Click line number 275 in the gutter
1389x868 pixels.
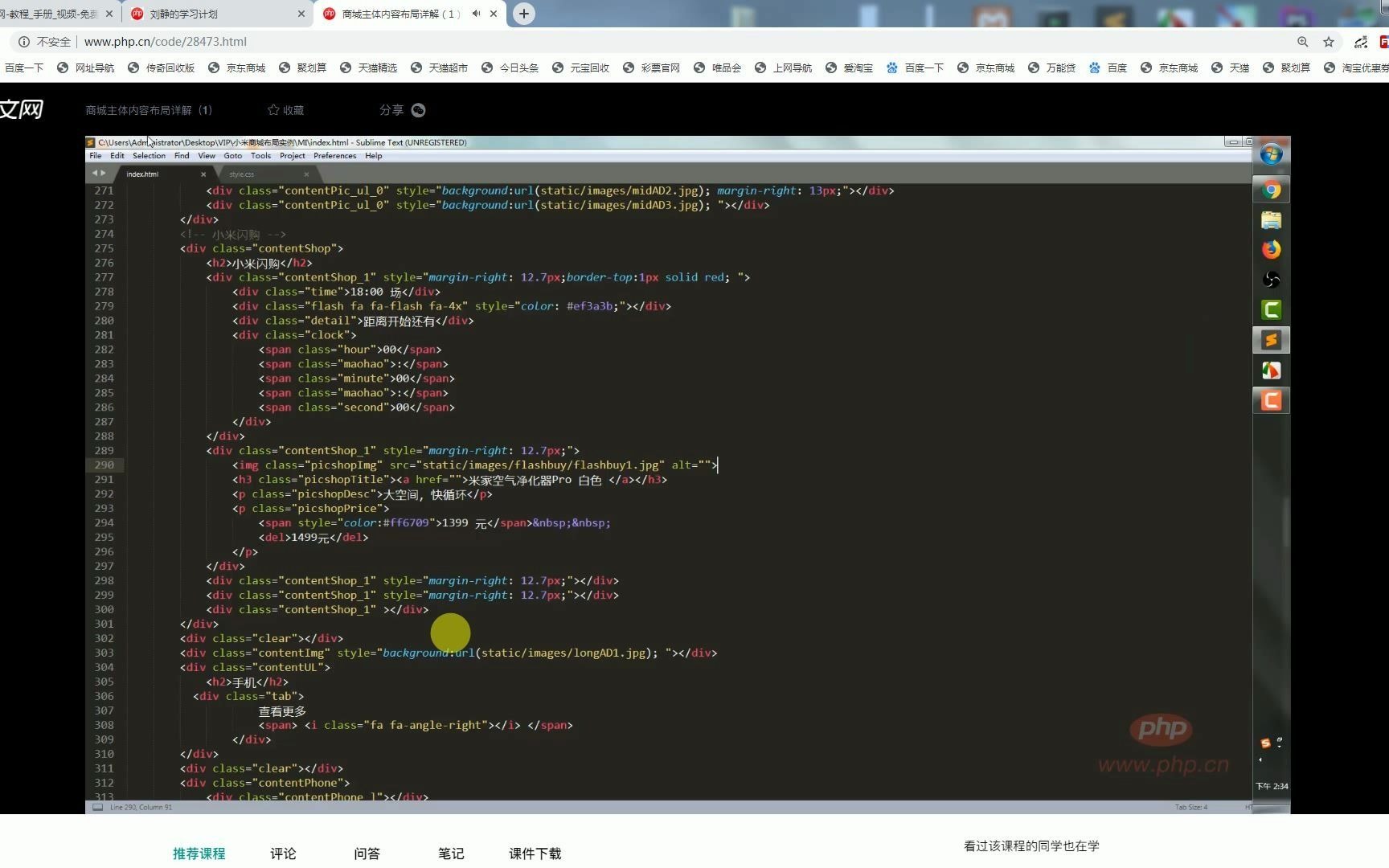point(104,248)
